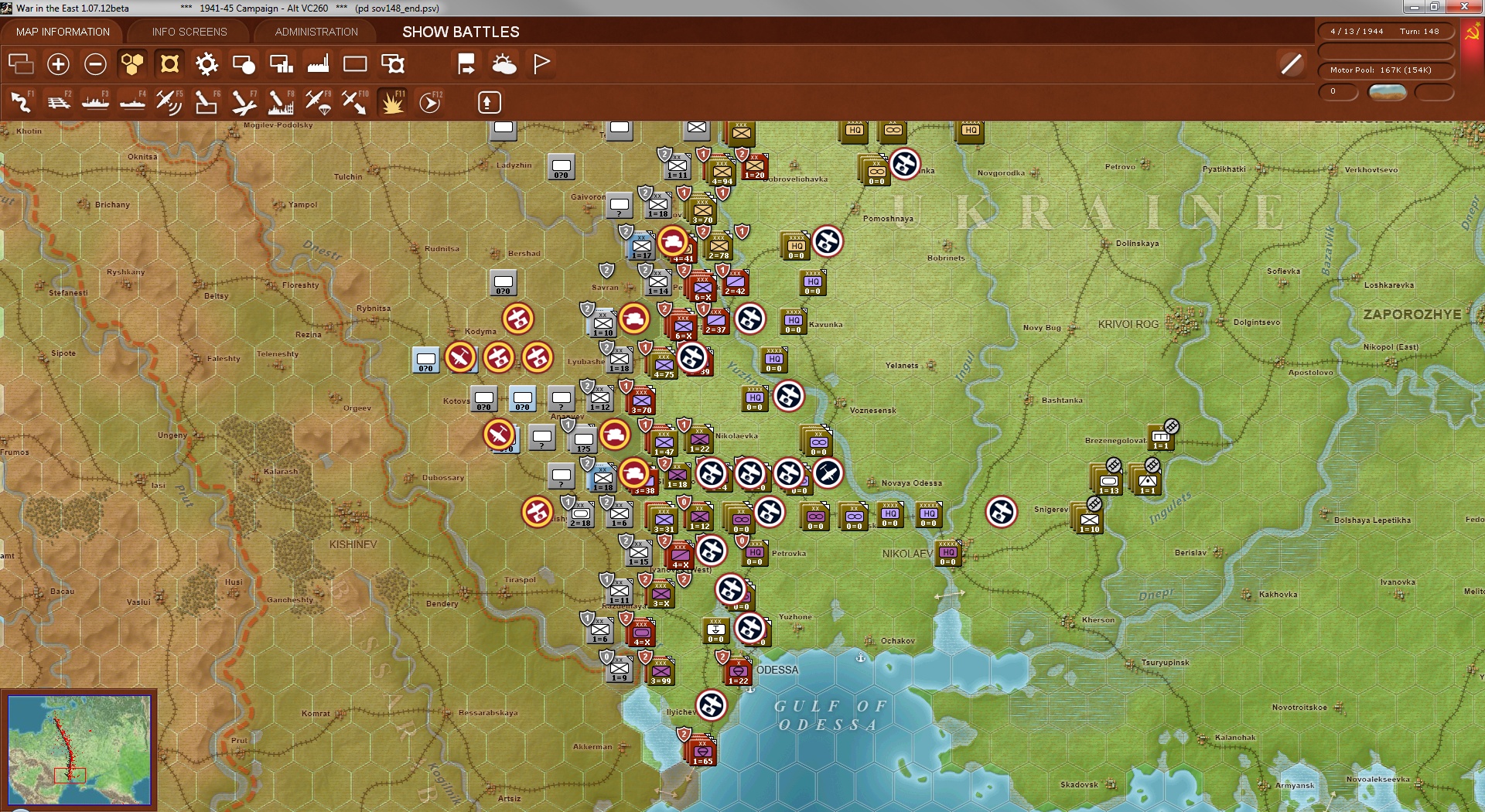Select the F8 bomb city icon
This screenshot has width=1485, height=812.
point(281,102)
